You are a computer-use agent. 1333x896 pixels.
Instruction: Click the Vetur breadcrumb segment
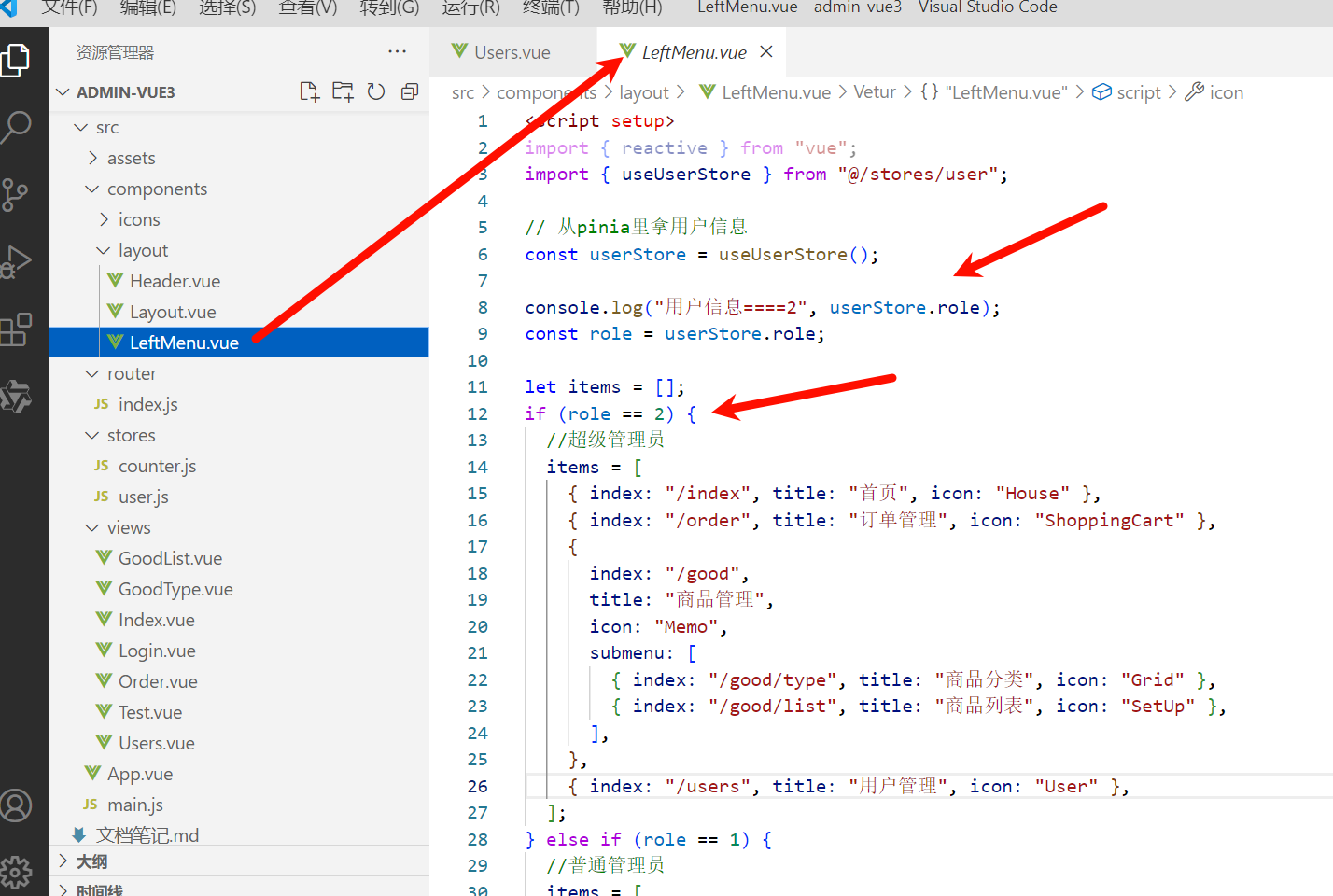click(x=875, y=92)
